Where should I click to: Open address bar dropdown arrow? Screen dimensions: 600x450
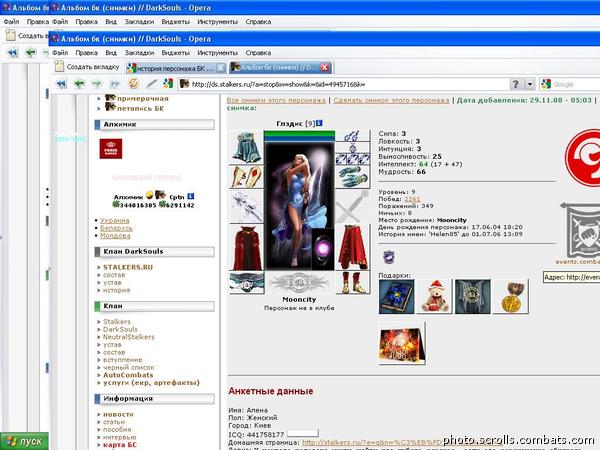point(530,84)
